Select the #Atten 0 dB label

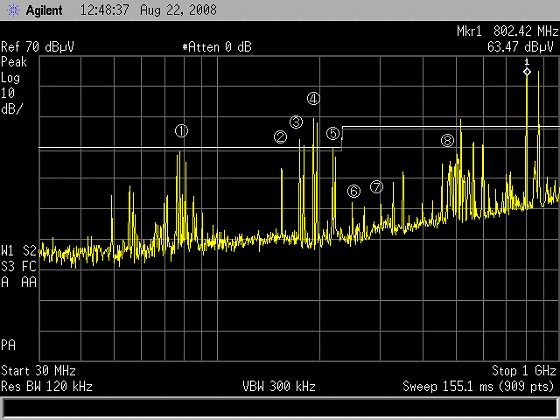pyautogui.click(x=217, y=47)
